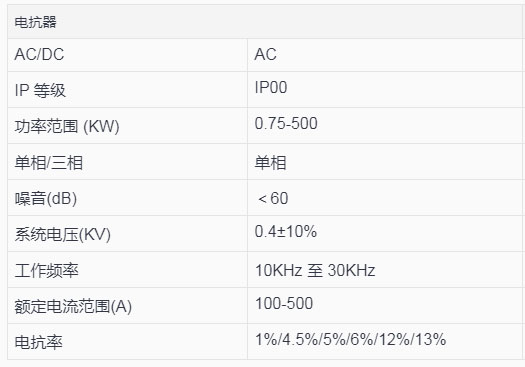Click the <60 noise value
The image size is (525, 367).
click(273, 199)
